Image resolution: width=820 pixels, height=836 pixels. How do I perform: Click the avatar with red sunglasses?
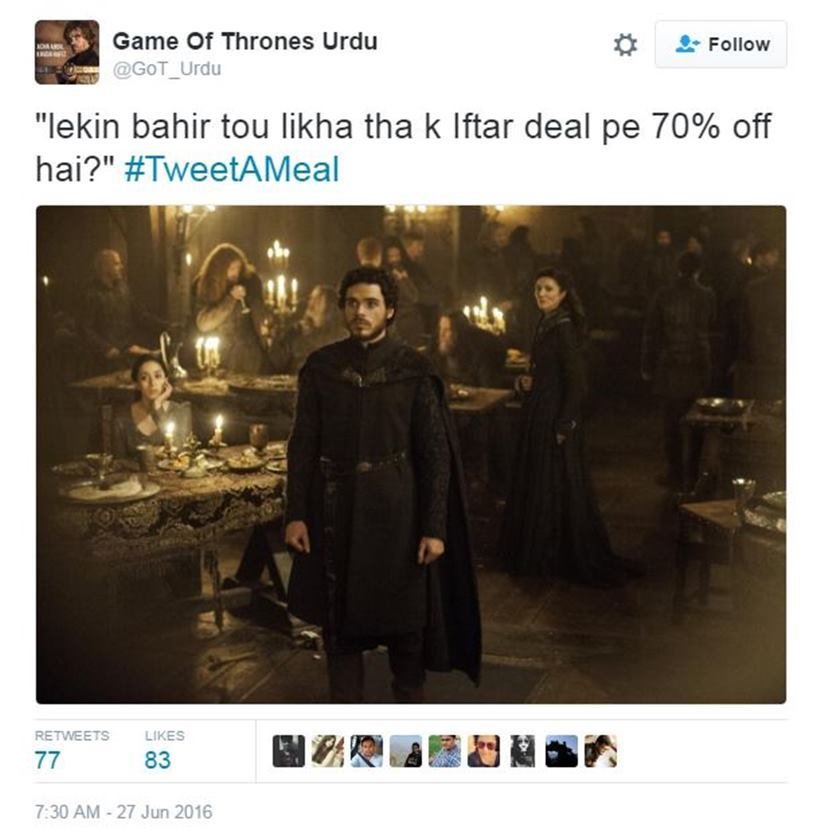pos(484,751)
